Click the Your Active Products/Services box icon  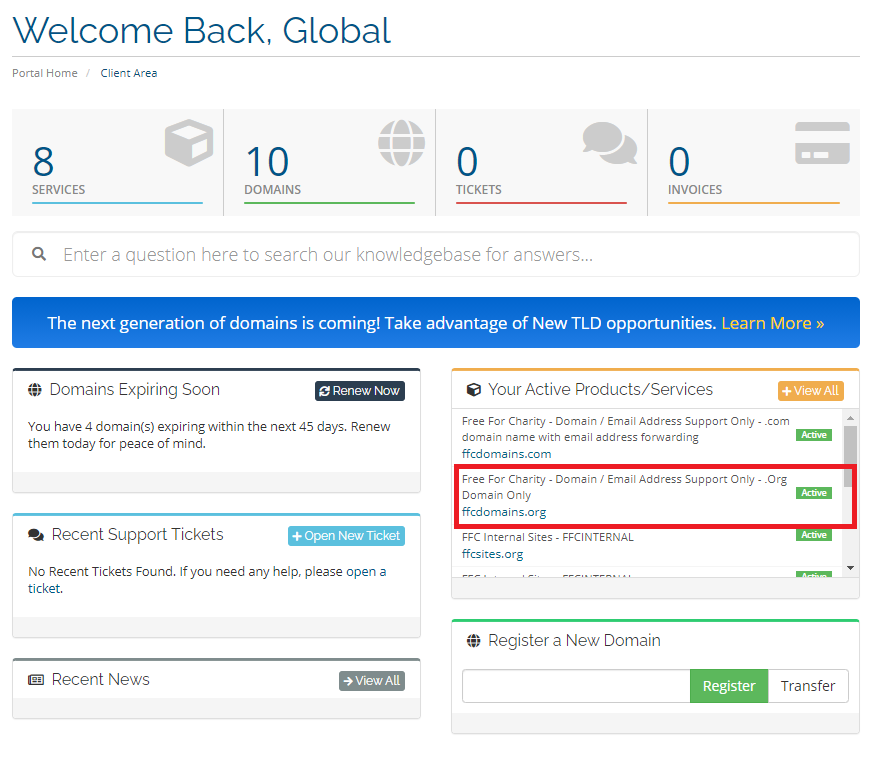[x=474, y=389]
